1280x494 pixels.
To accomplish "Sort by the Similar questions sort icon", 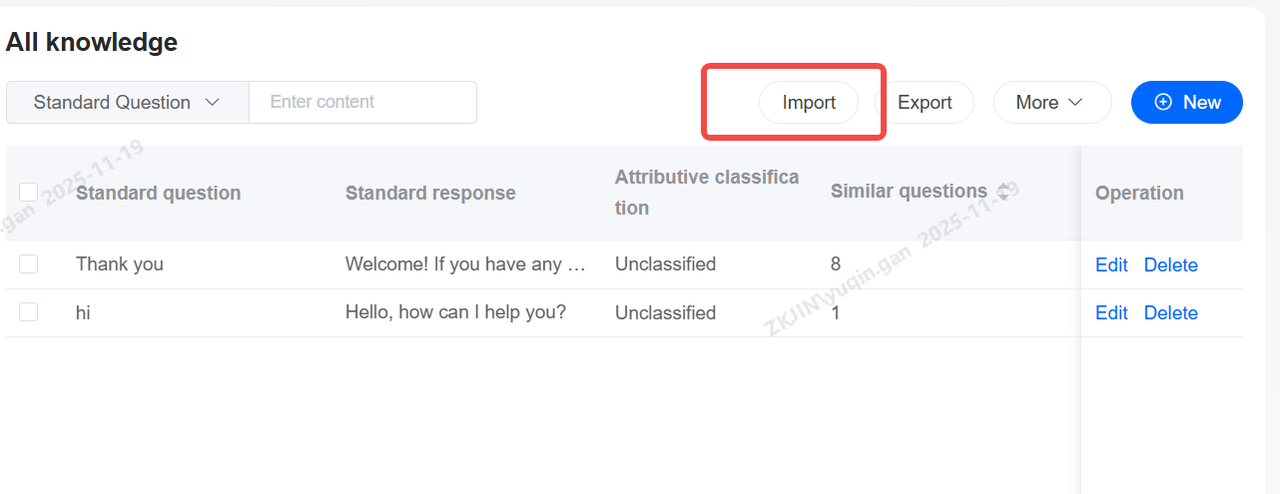I will pyautogui.click(x=1003, y=192).
